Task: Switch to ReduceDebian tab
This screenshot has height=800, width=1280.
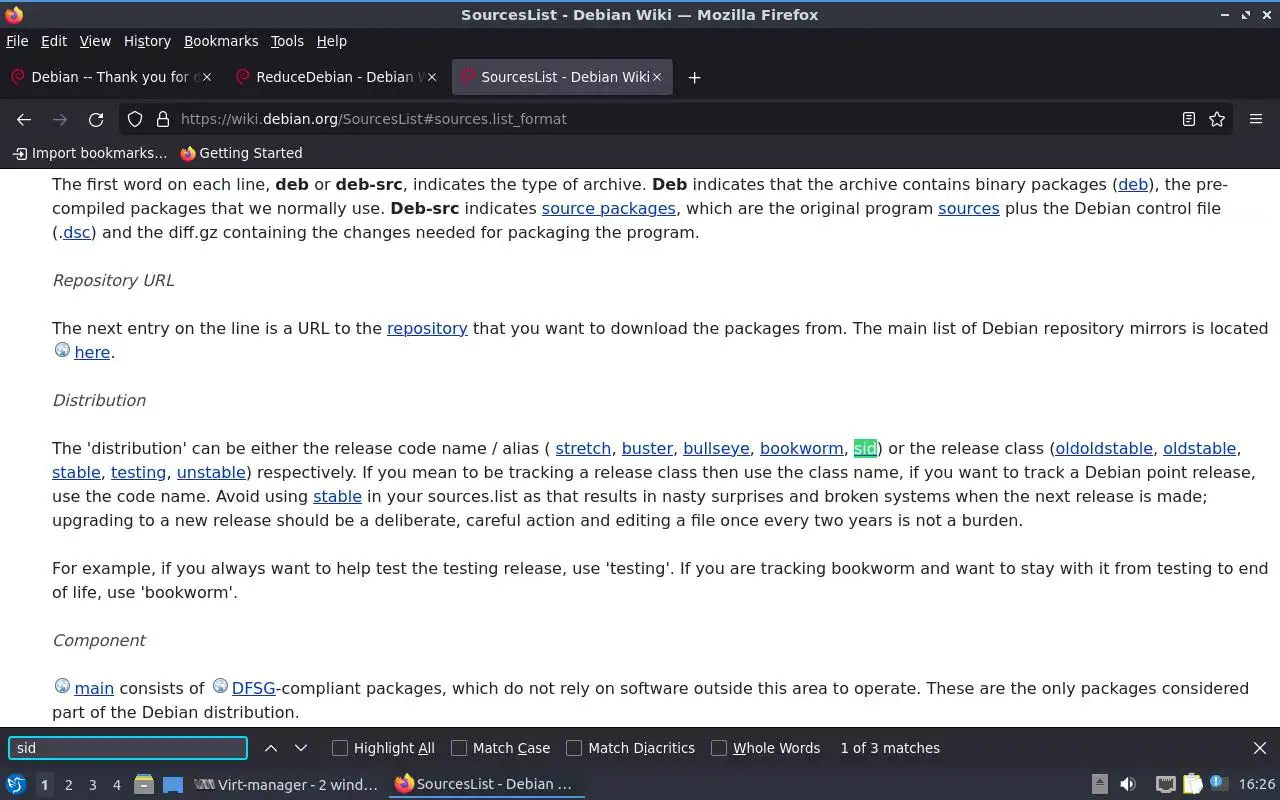Action: [x=338, y=77]
